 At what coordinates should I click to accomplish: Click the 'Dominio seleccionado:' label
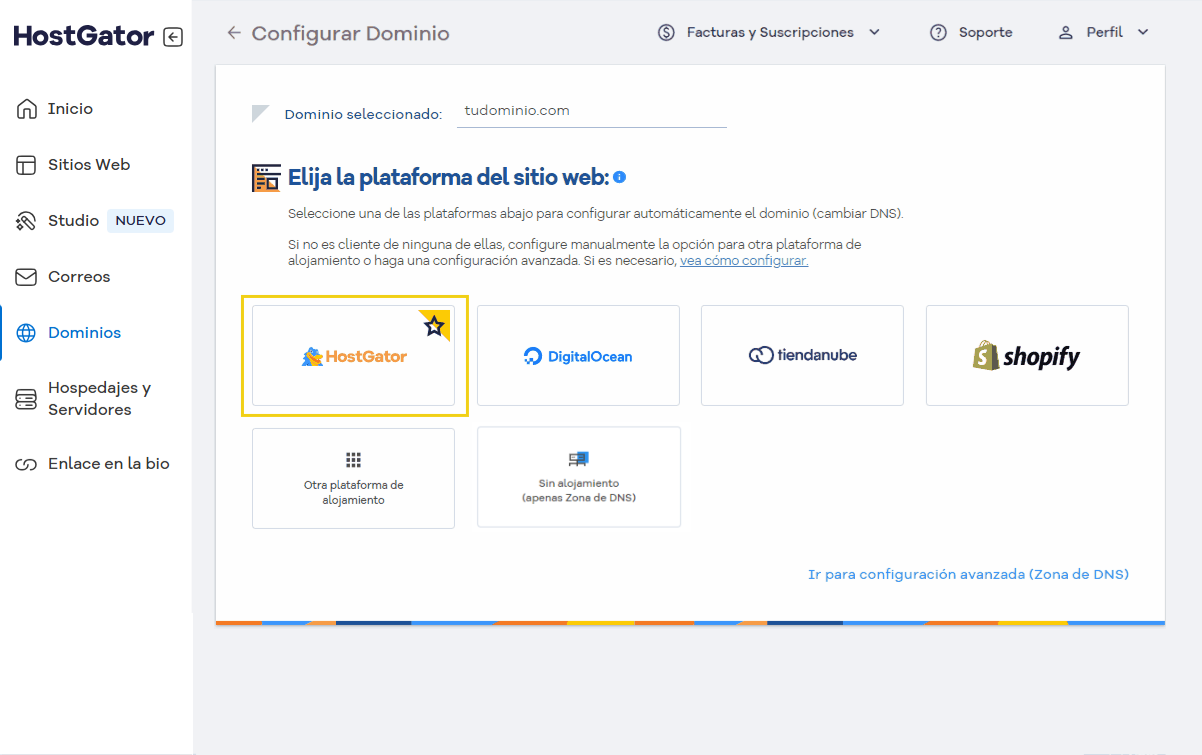[x=363, y=114]
